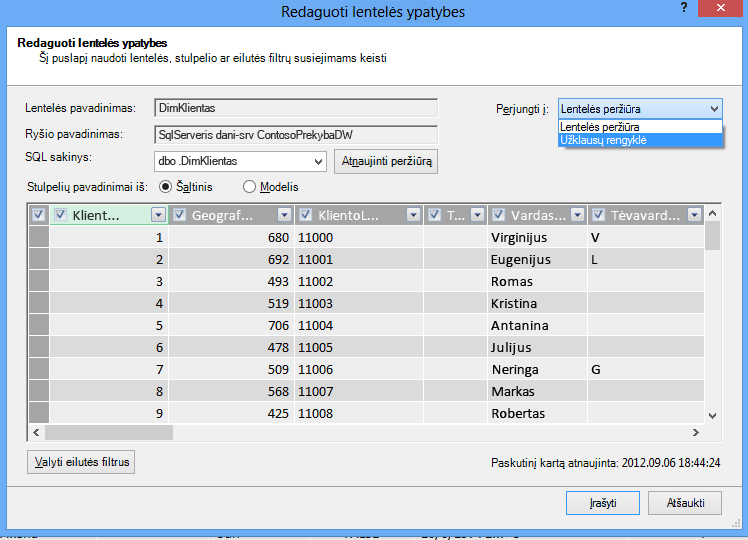Image resolution: width=748 pixels, height=540 pixels.
Task: Click the cell containing Kristina
Action: click(537, 303)
